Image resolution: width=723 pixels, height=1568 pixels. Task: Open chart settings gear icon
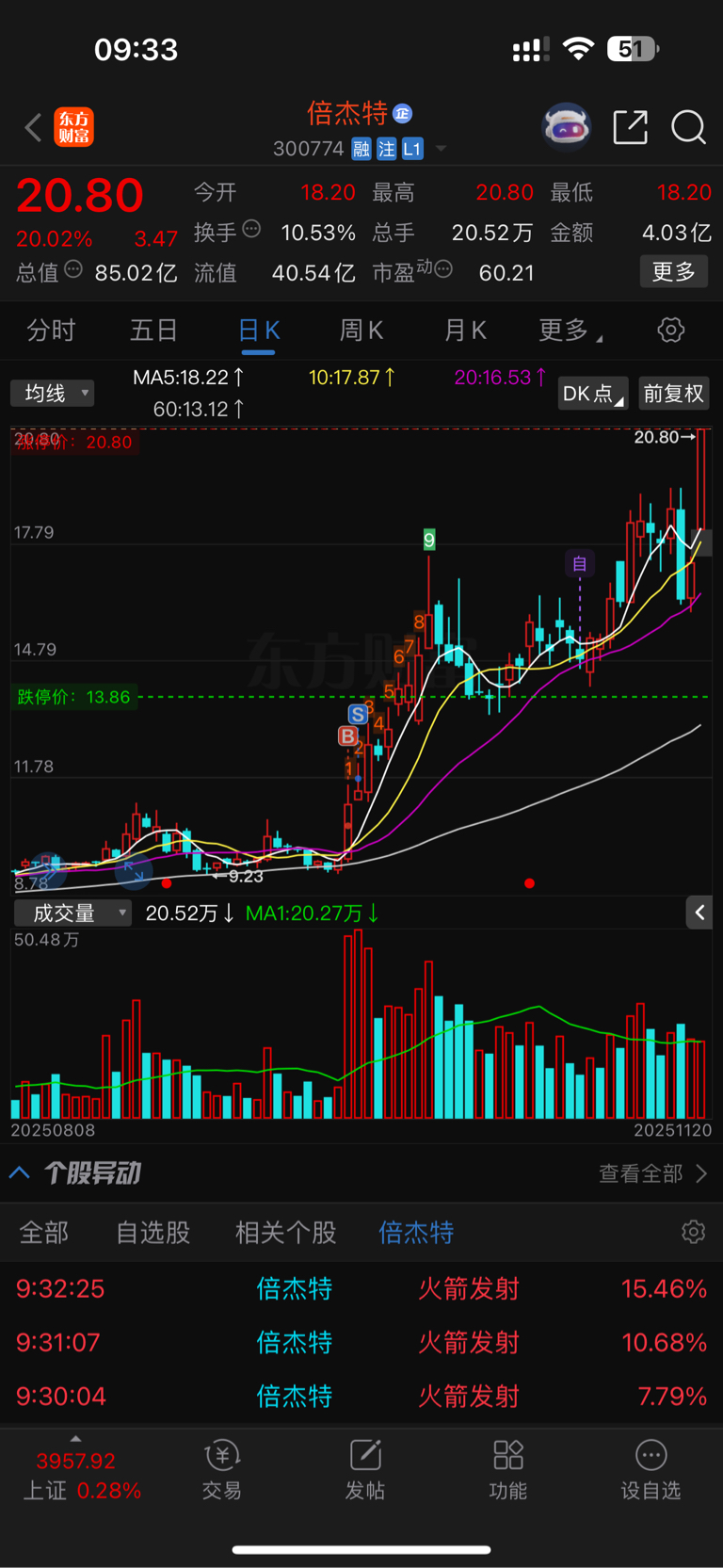[x=670, y=331]
